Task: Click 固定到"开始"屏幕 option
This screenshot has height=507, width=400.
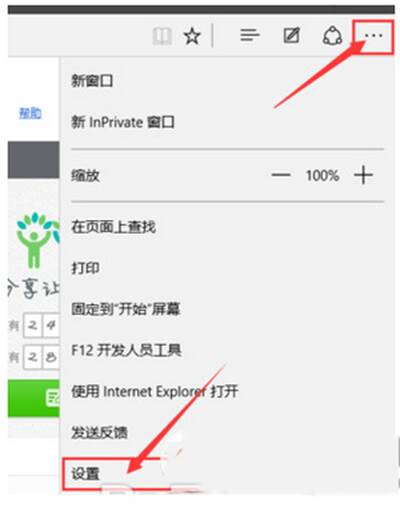Action: (x=126, y=309)
